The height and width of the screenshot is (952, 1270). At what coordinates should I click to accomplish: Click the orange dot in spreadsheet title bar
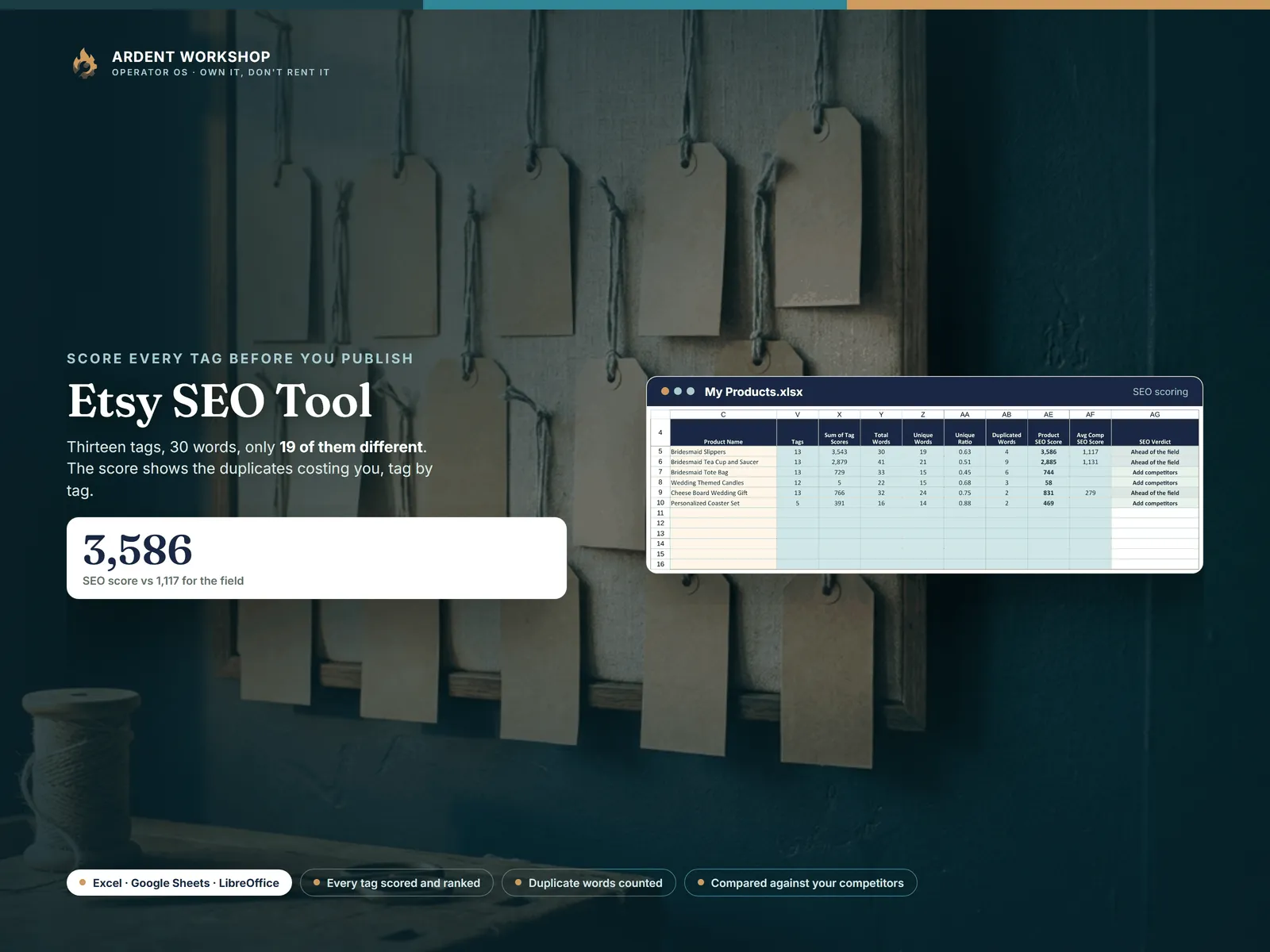click(665, 391)
